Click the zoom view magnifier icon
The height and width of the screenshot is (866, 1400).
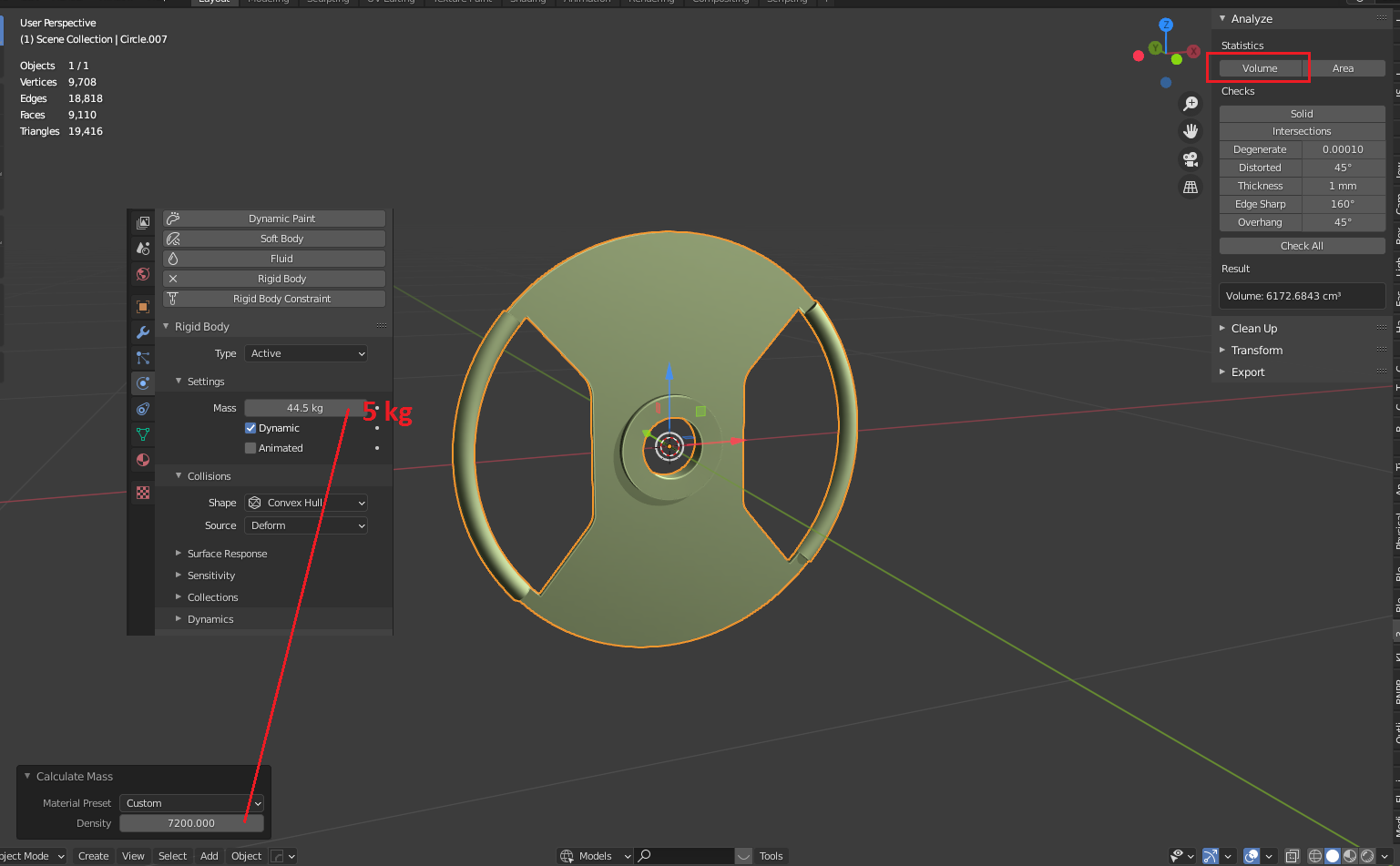pyautogui.click(x=1190, y=103)
